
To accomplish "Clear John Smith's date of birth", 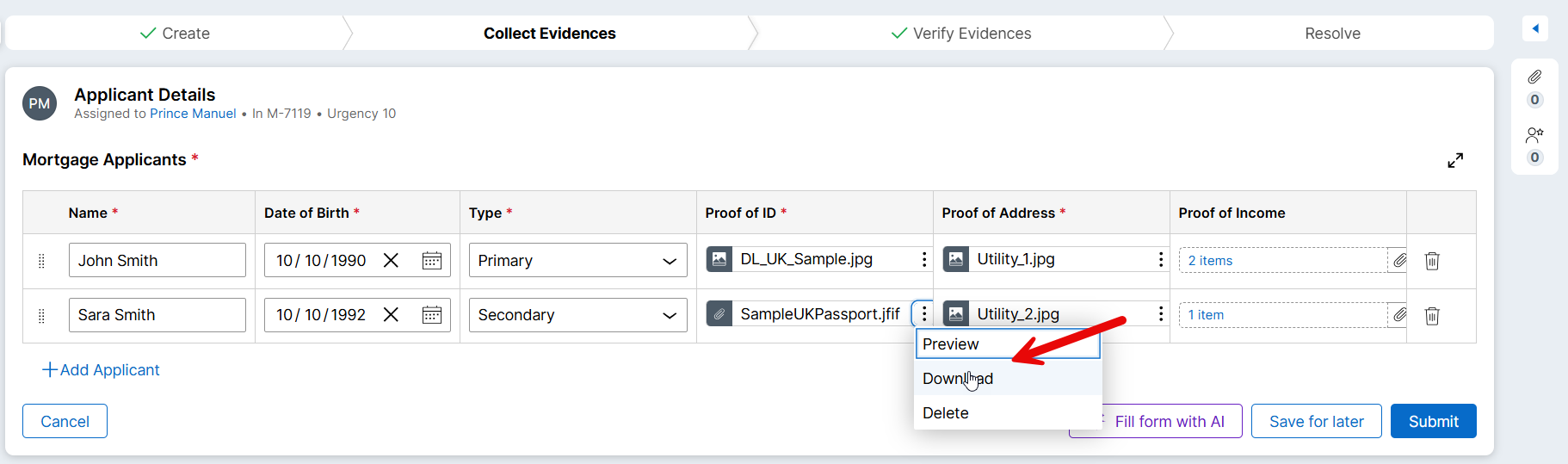I will pos(391,261).
